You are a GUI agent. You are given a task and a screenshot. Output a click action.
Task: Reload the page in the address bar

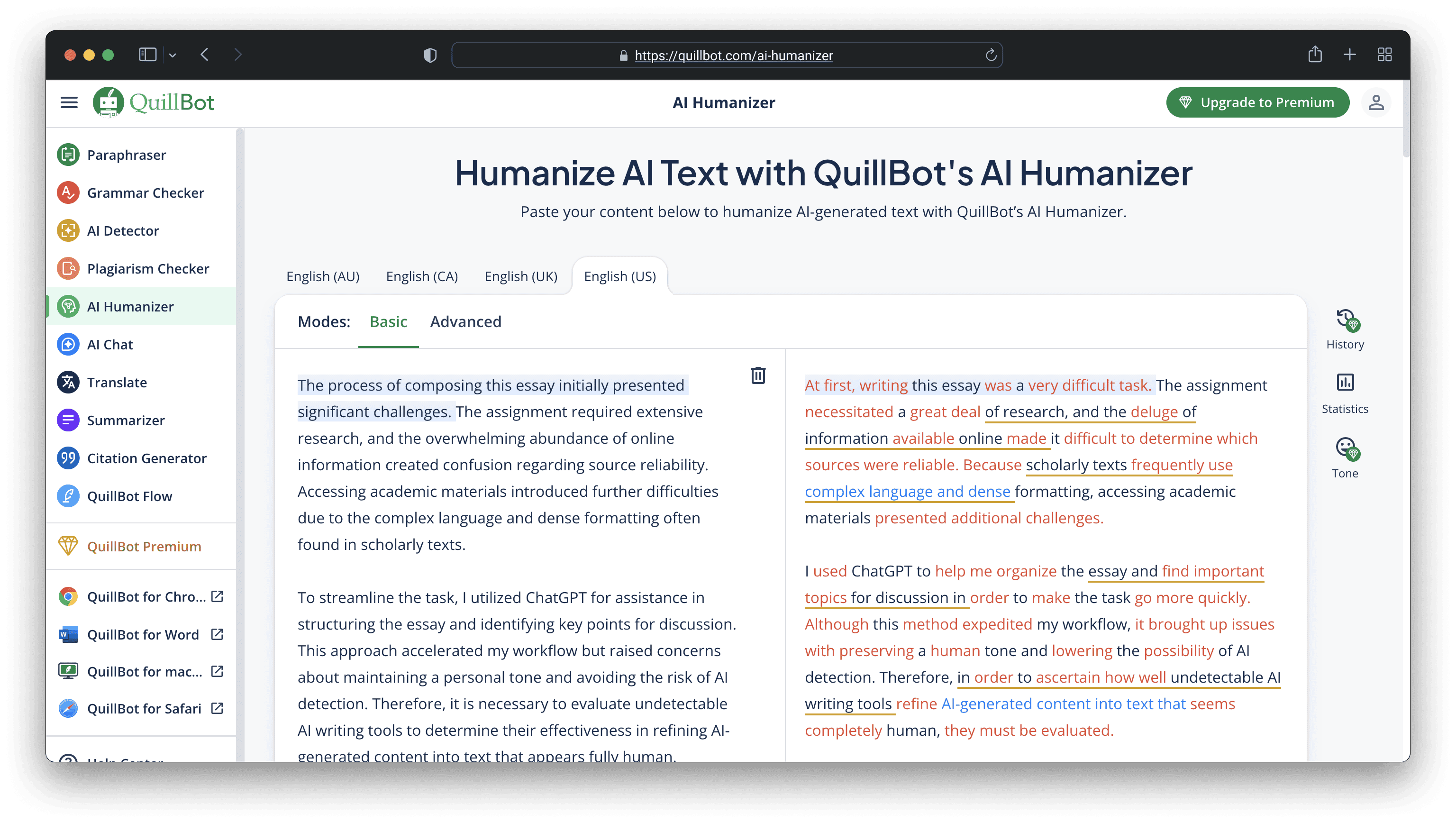click(x=990, y=55)
